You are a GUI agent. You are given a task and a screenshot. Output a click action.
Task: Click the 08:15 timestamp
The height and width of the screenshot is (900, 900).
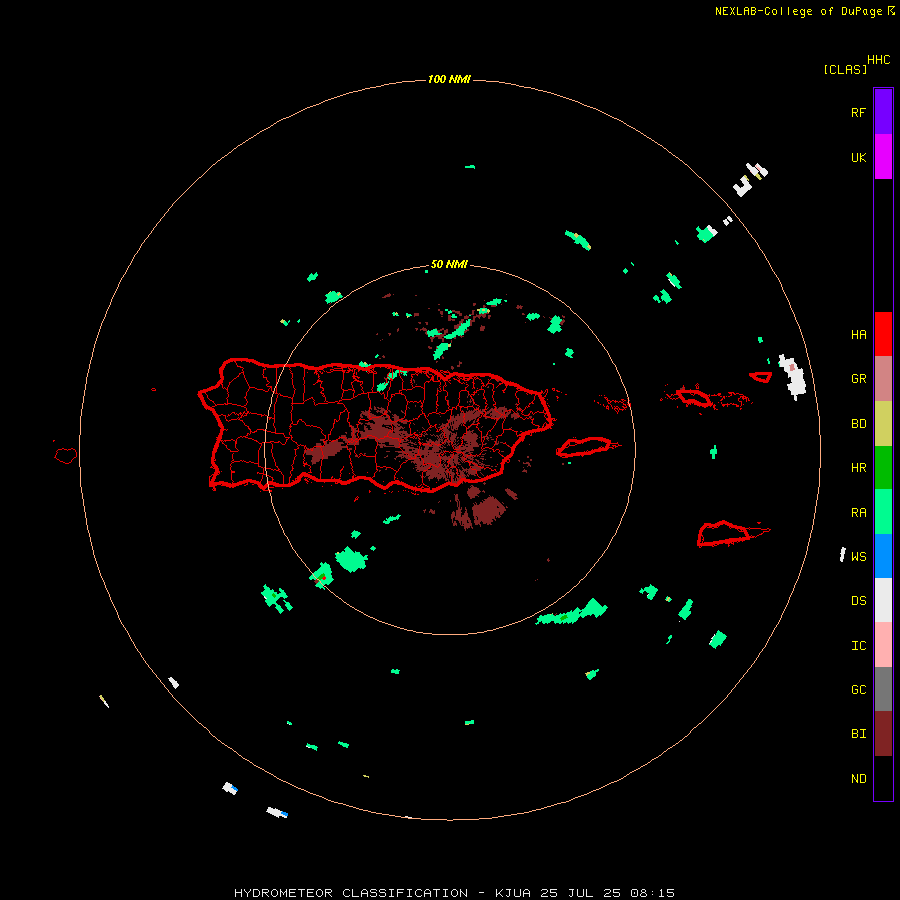[652, 893]
